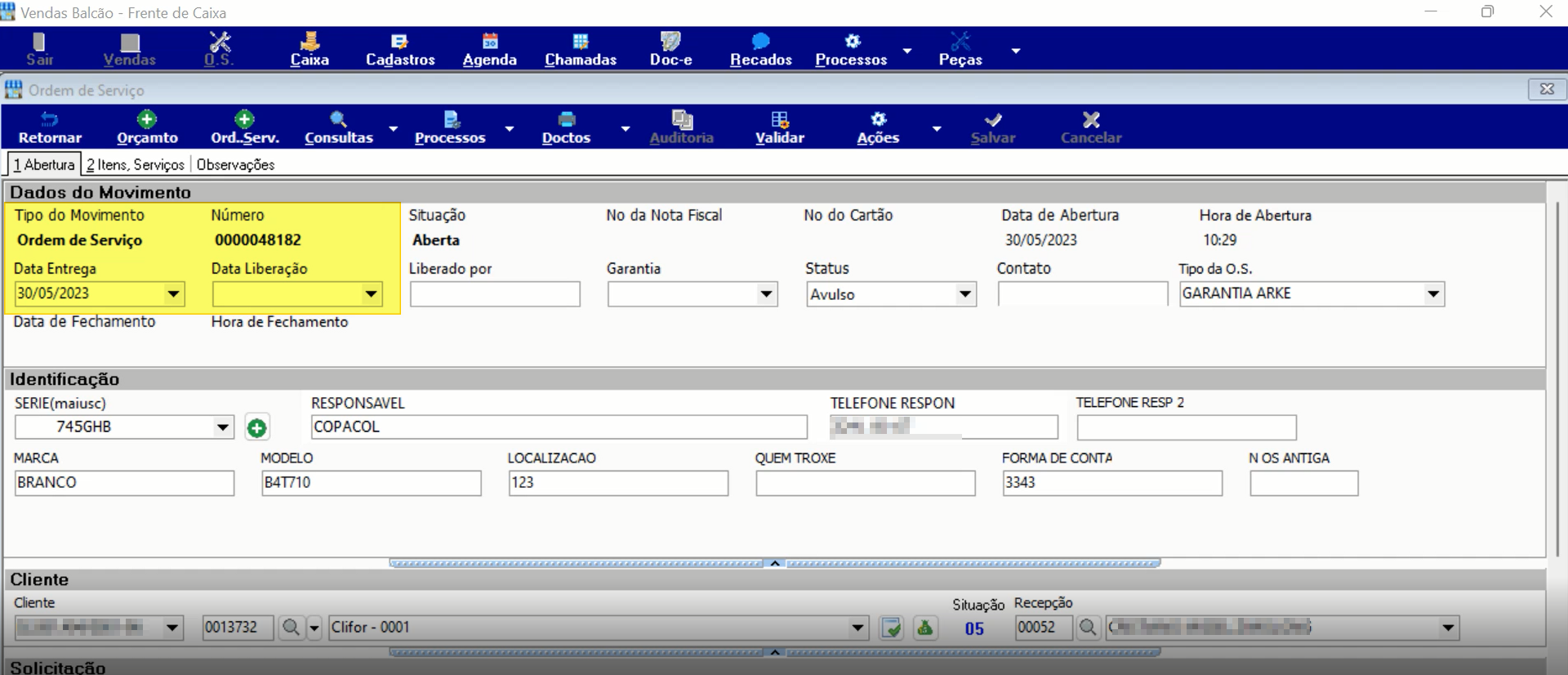The image size is (1568, 675).
Task: Open the Consultas menu button
Action: tap(339, 127)
